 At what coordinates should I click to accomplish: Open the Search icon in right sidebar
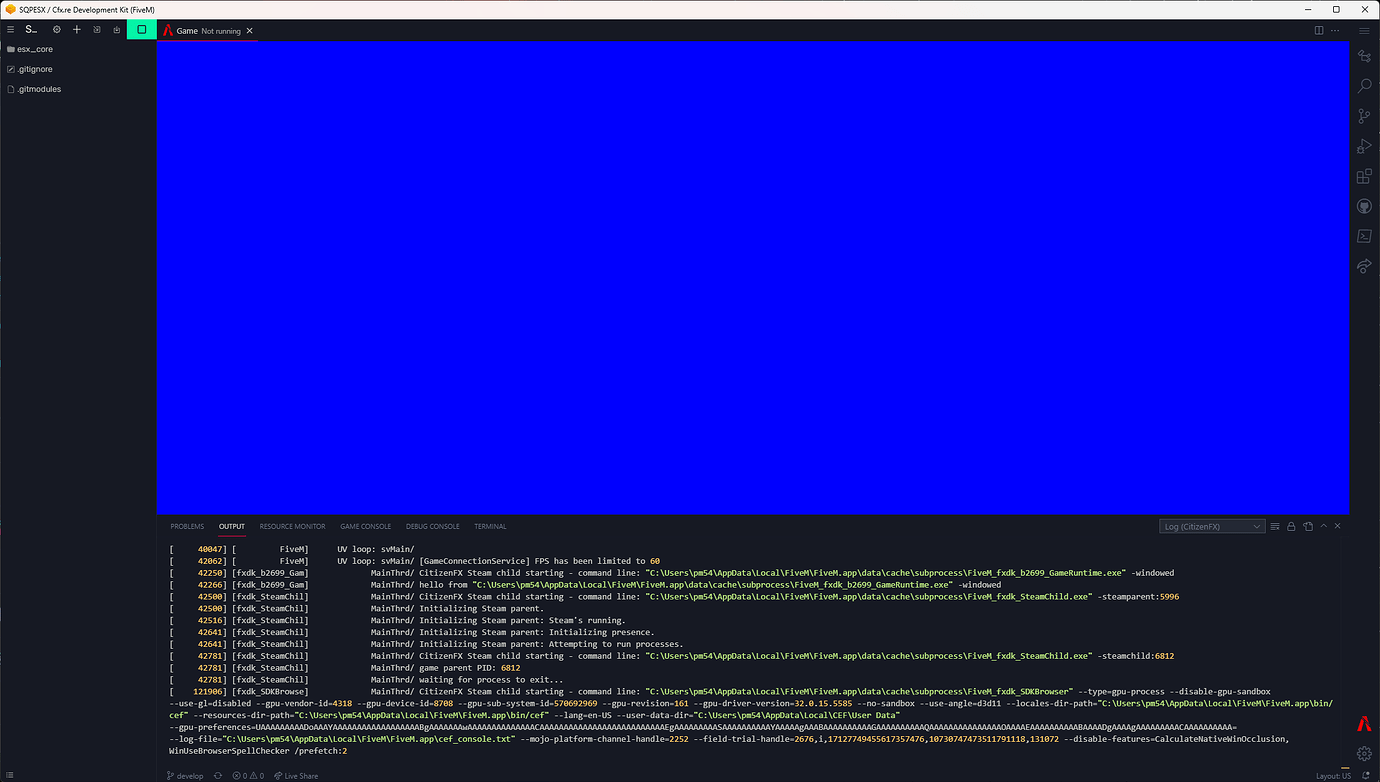point(1364,87)
